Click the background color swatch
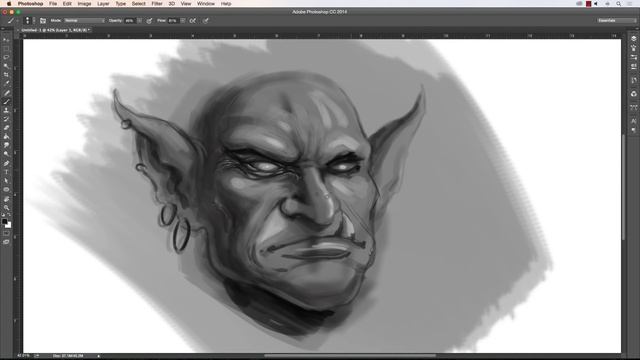The height and width of the screenshot is (360, 640). click(9, 226)
